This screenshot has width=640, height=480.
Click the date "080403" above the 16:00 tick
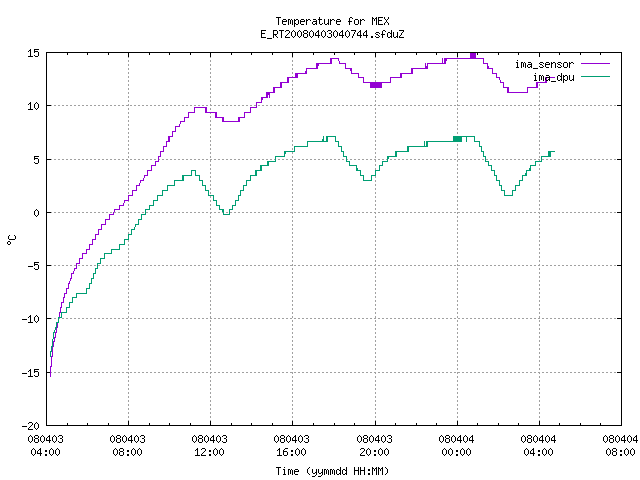[x=292, y=439]
